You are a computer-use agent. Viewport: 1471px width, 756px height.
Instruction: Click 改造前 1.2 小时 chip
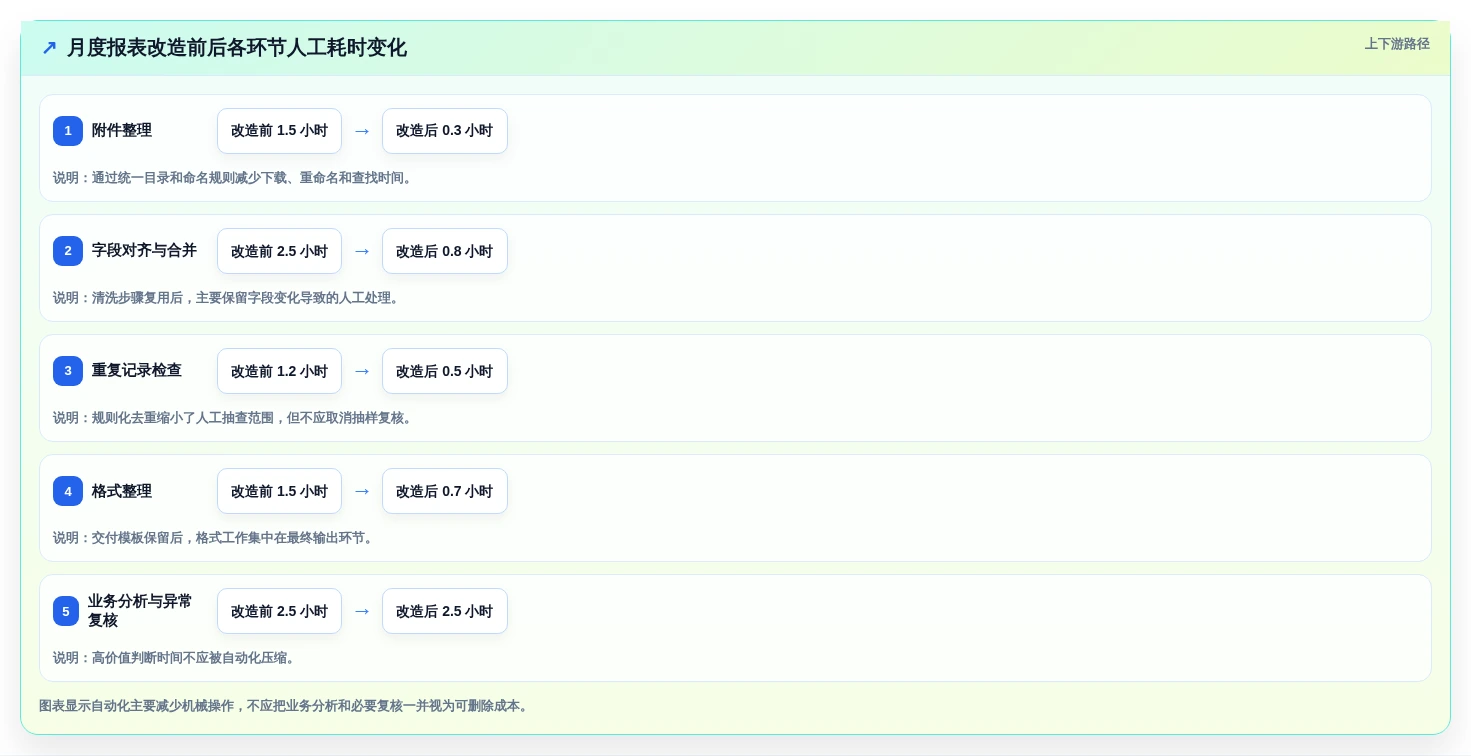pyautogui.click(x=279, y=371)
